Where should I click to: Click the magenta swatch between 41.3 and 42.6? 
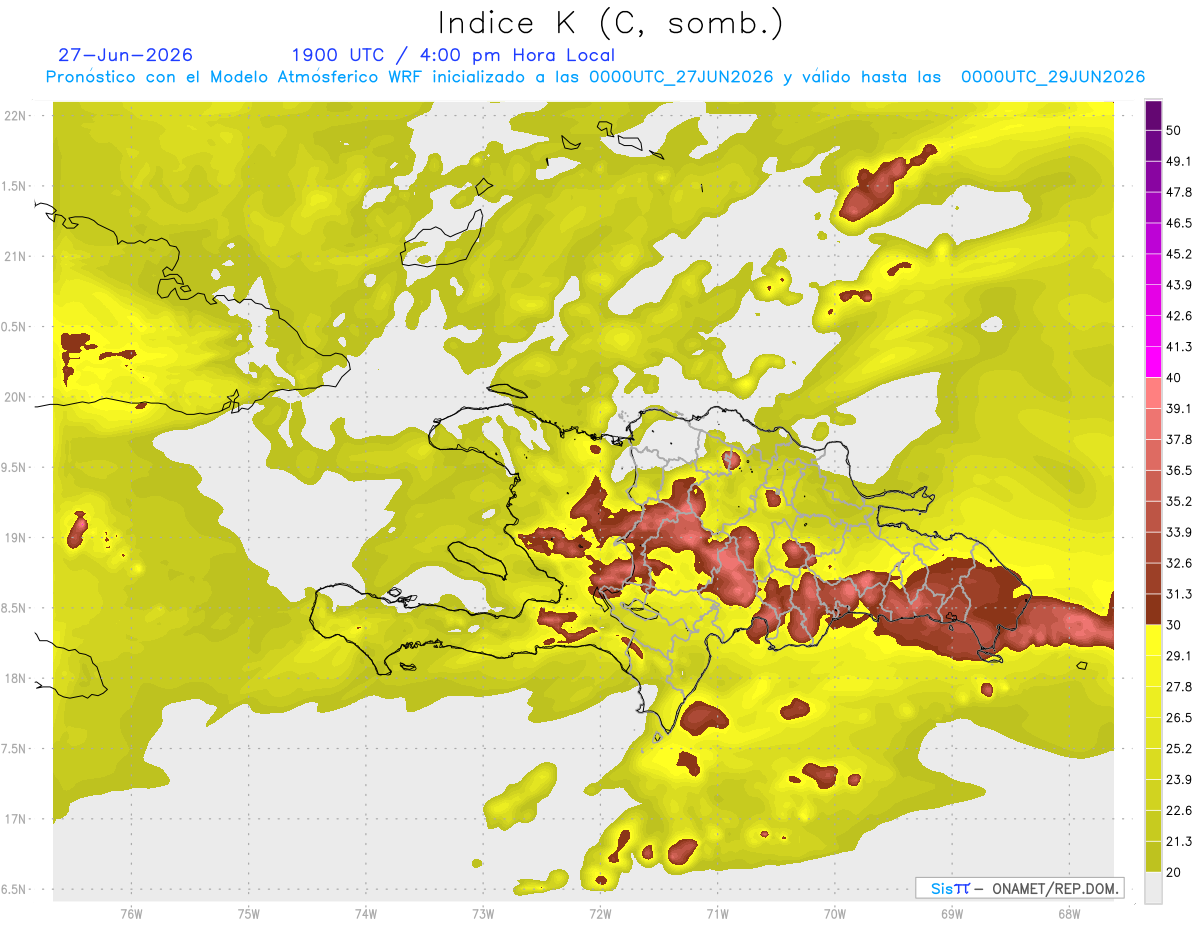coord(1153,331)
